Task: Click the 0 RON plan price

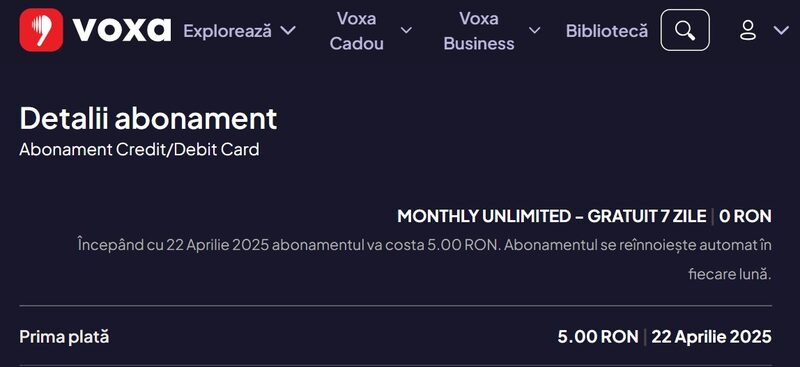Action: [x=745, y=216]
